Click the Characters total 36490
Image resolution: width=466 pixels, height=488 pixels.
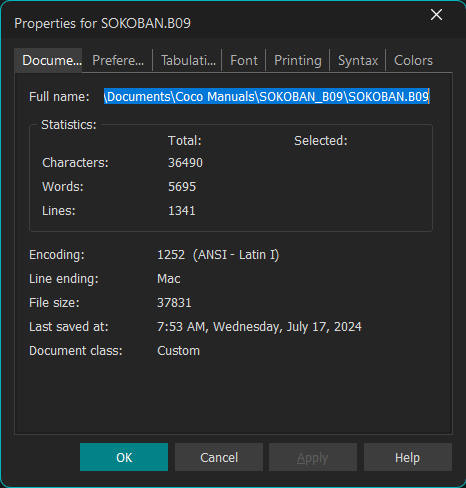185,163
